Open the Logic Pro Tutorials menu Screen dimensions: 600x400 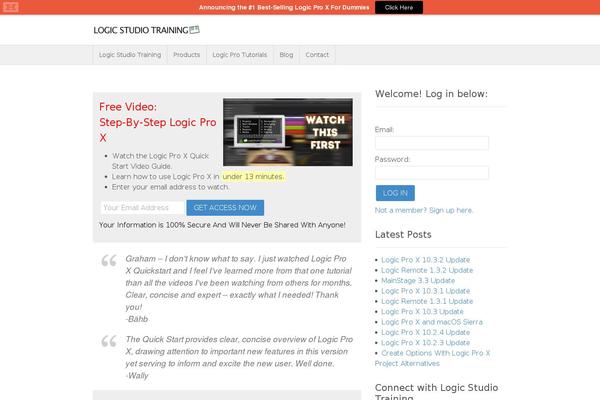(240, 55)
